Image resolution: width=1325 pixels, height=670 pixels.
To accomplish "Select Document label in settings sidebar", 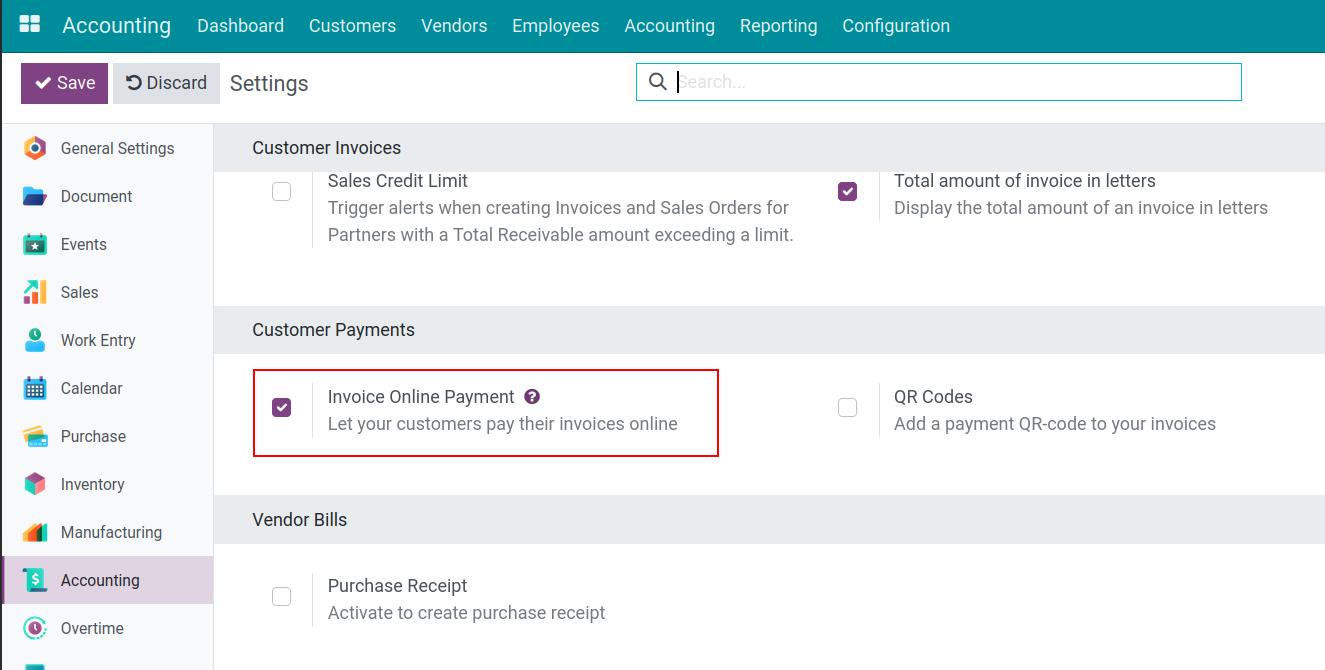I will 96,196.
